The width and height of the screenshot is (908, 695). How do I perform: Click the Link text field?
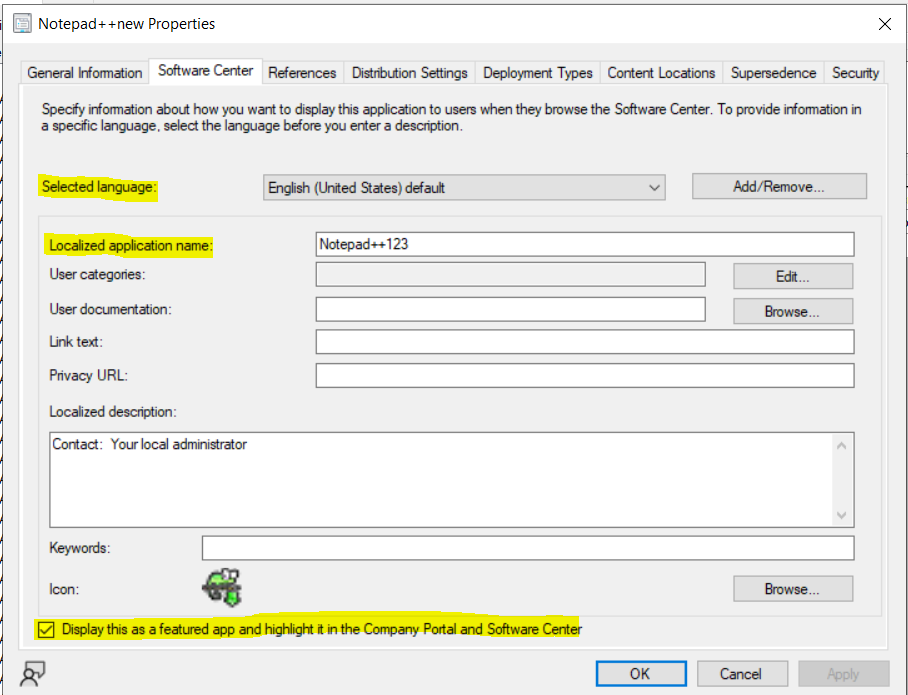pyautogui.click(x=585, y=342)
